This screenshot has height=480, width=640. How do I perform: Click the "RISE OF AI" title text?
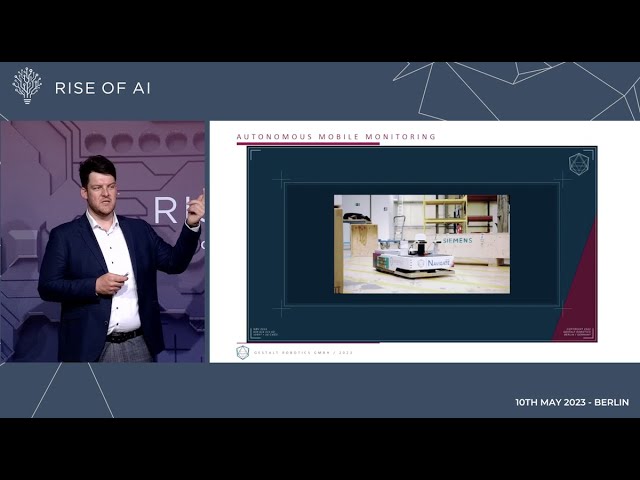[102, 88]
